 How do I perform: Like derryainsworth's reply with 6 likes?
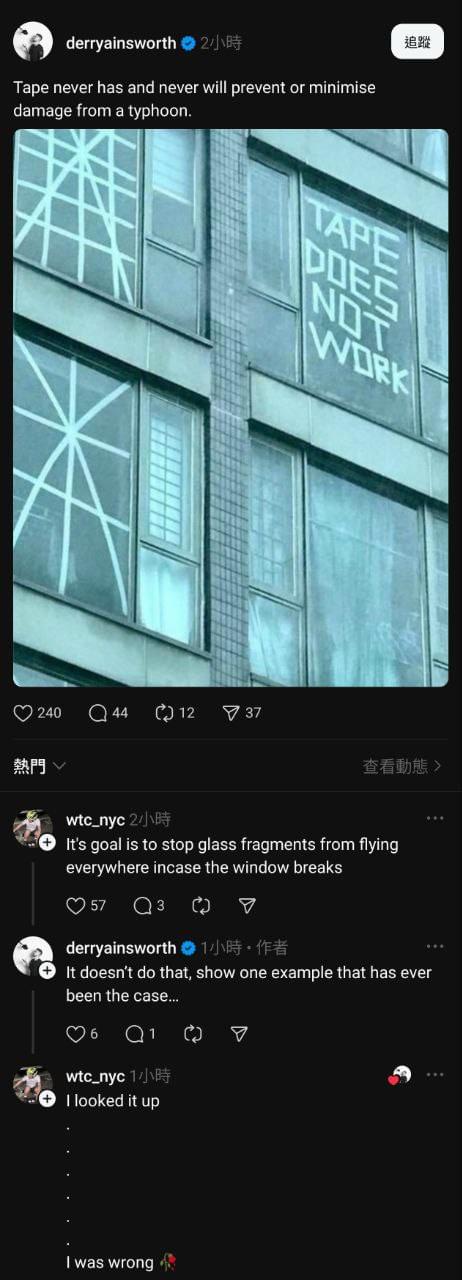[x=76, y=1033]
